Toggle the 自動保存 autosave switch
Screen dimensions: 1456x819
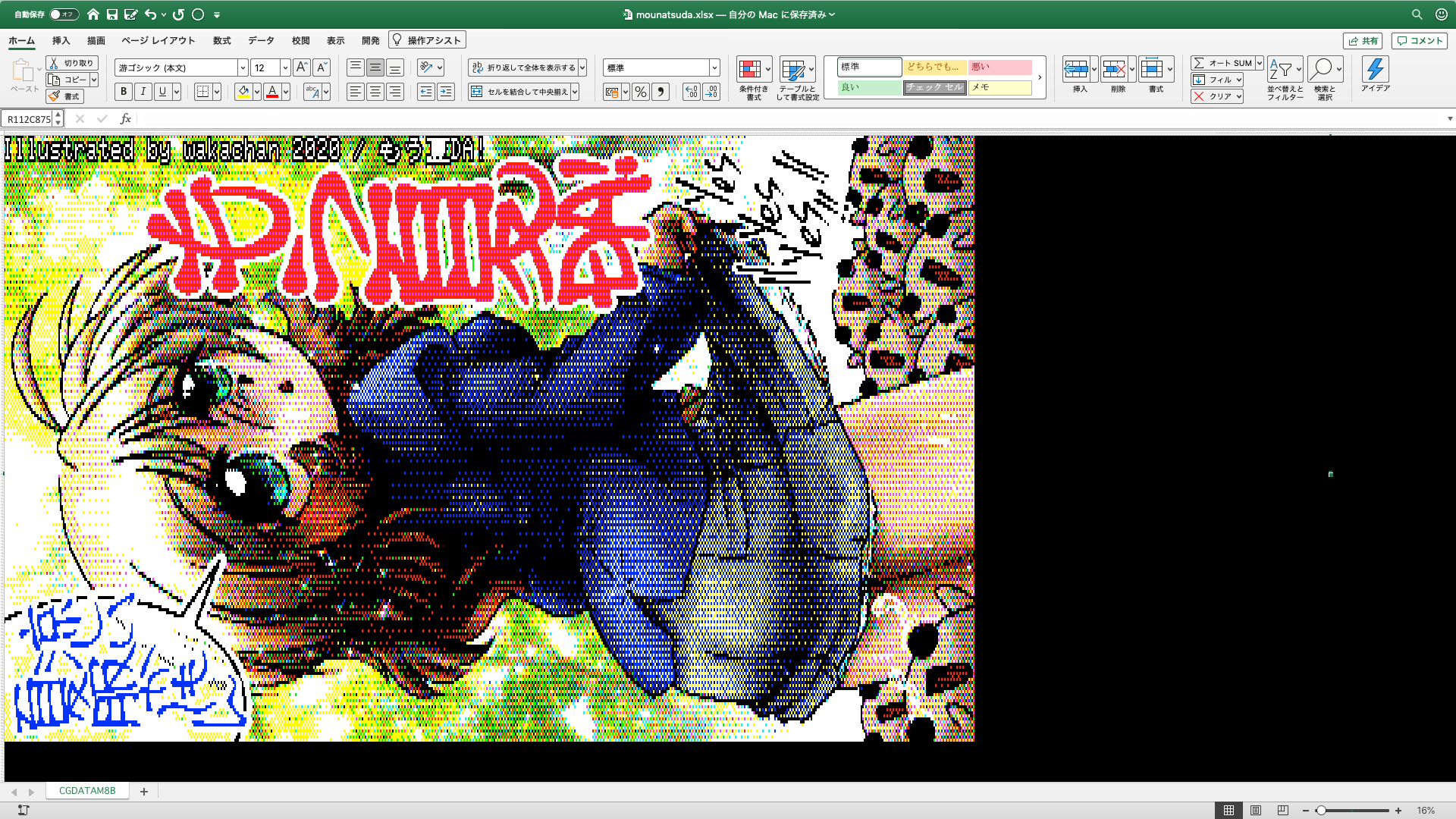[x=64, y=14]
